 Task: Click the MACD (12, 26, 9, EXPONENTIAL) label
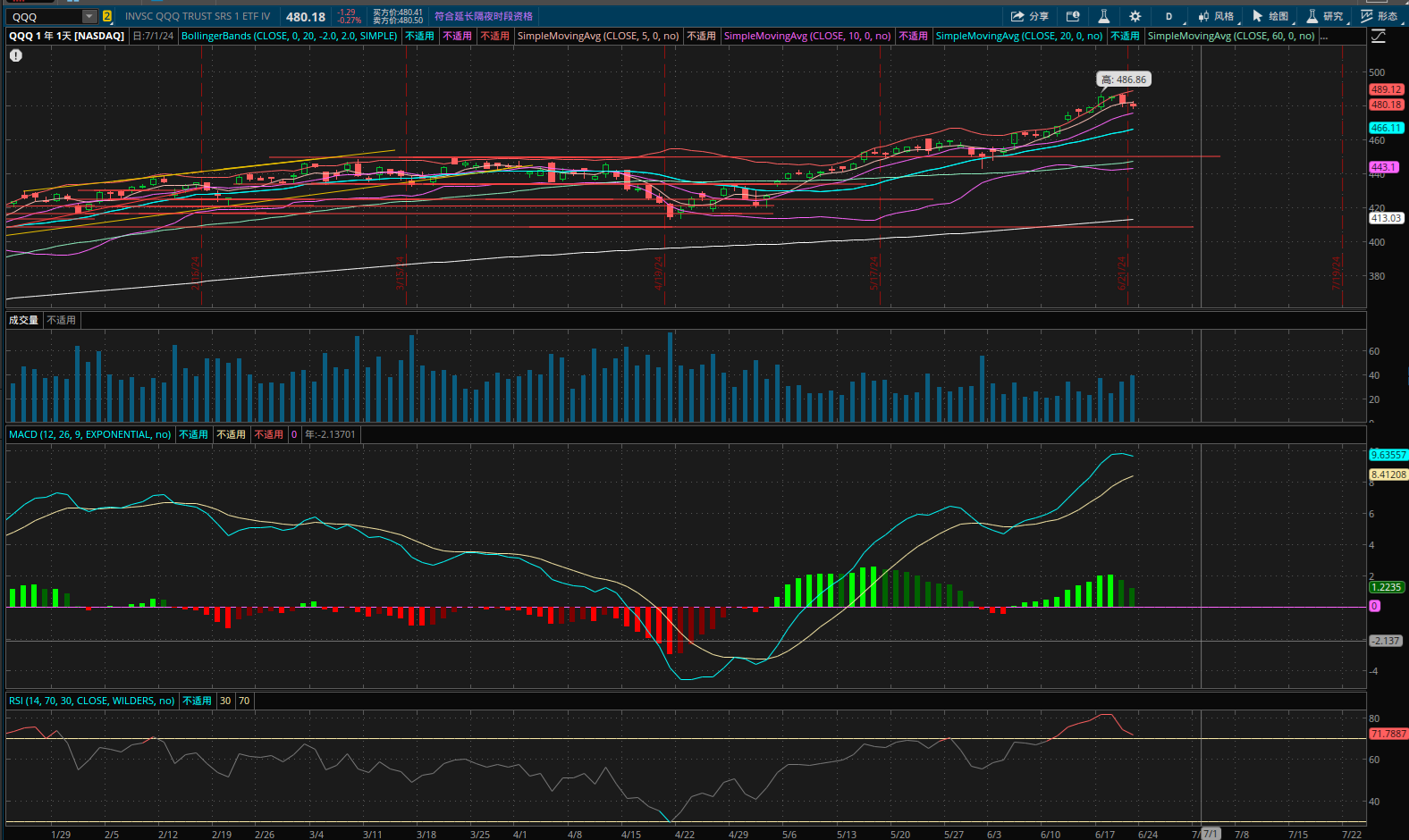[x=90, y=434]
